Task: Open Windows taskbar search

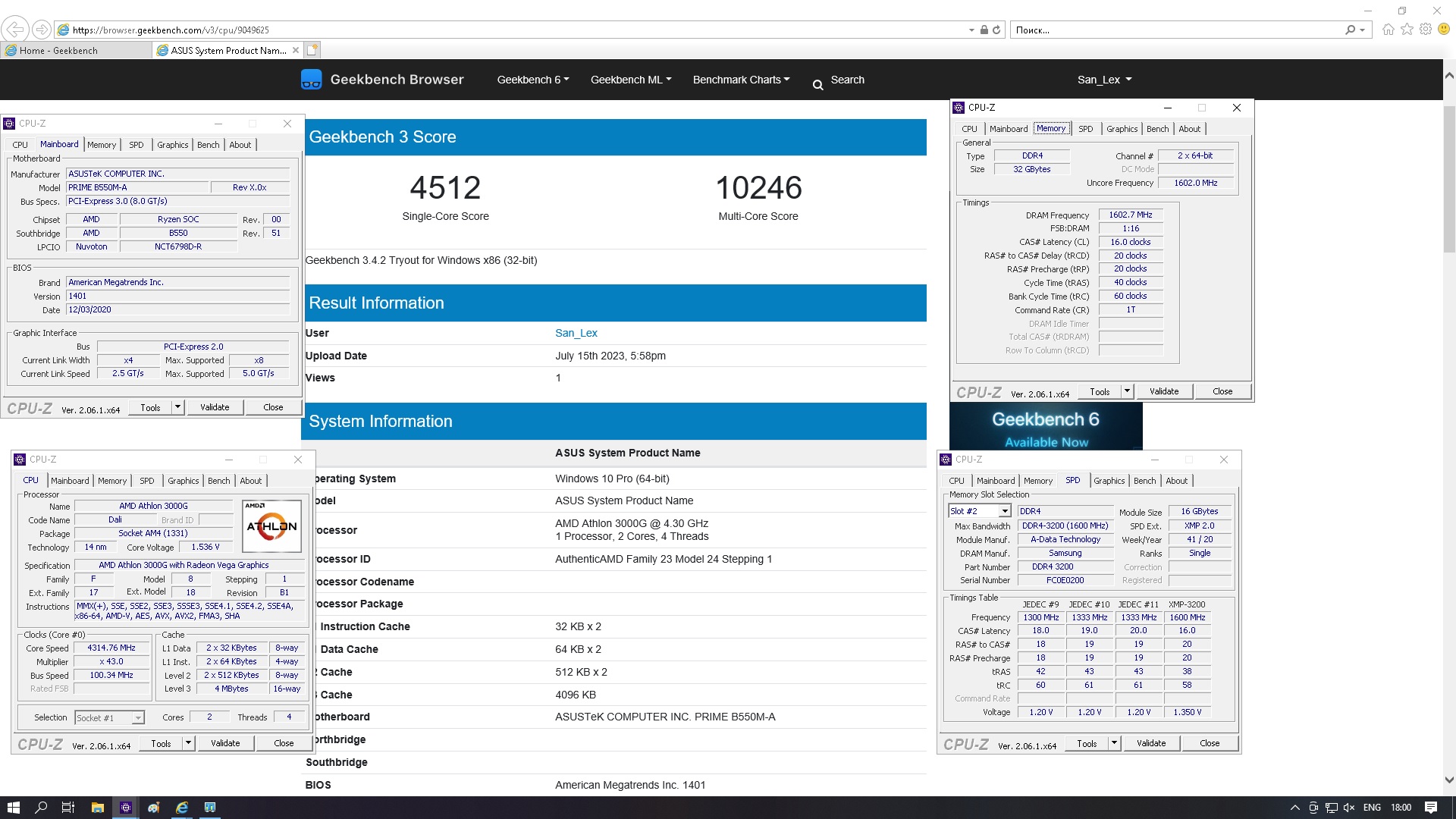Action: tap(41, 808)
